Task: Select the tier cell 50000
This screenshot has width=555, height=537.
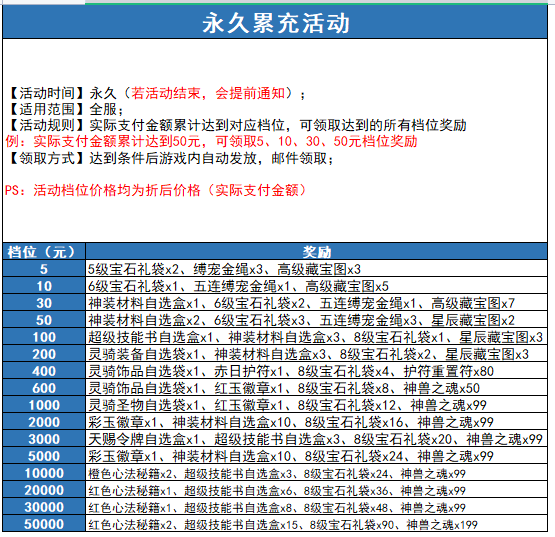Action: [x=44, y=523]
